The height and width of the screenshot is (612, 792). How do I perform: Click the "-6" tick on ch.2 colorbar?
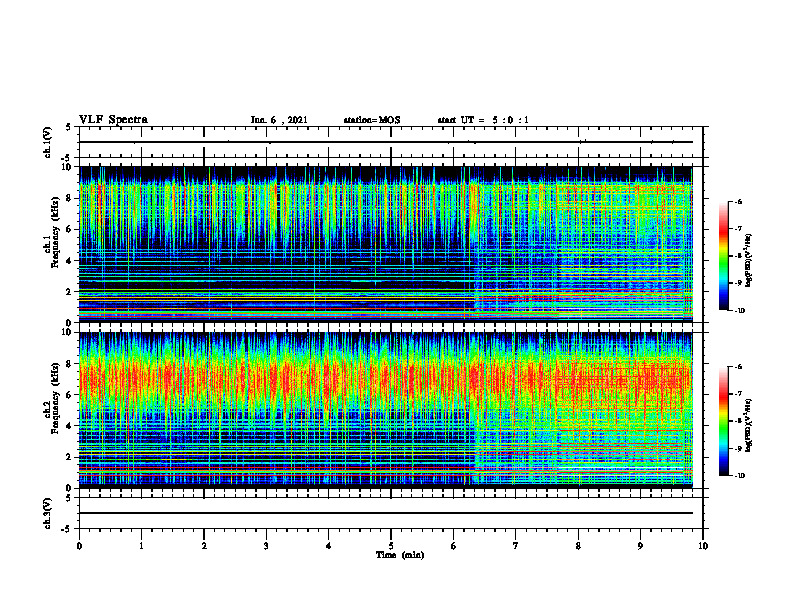[x=738, y=367]
